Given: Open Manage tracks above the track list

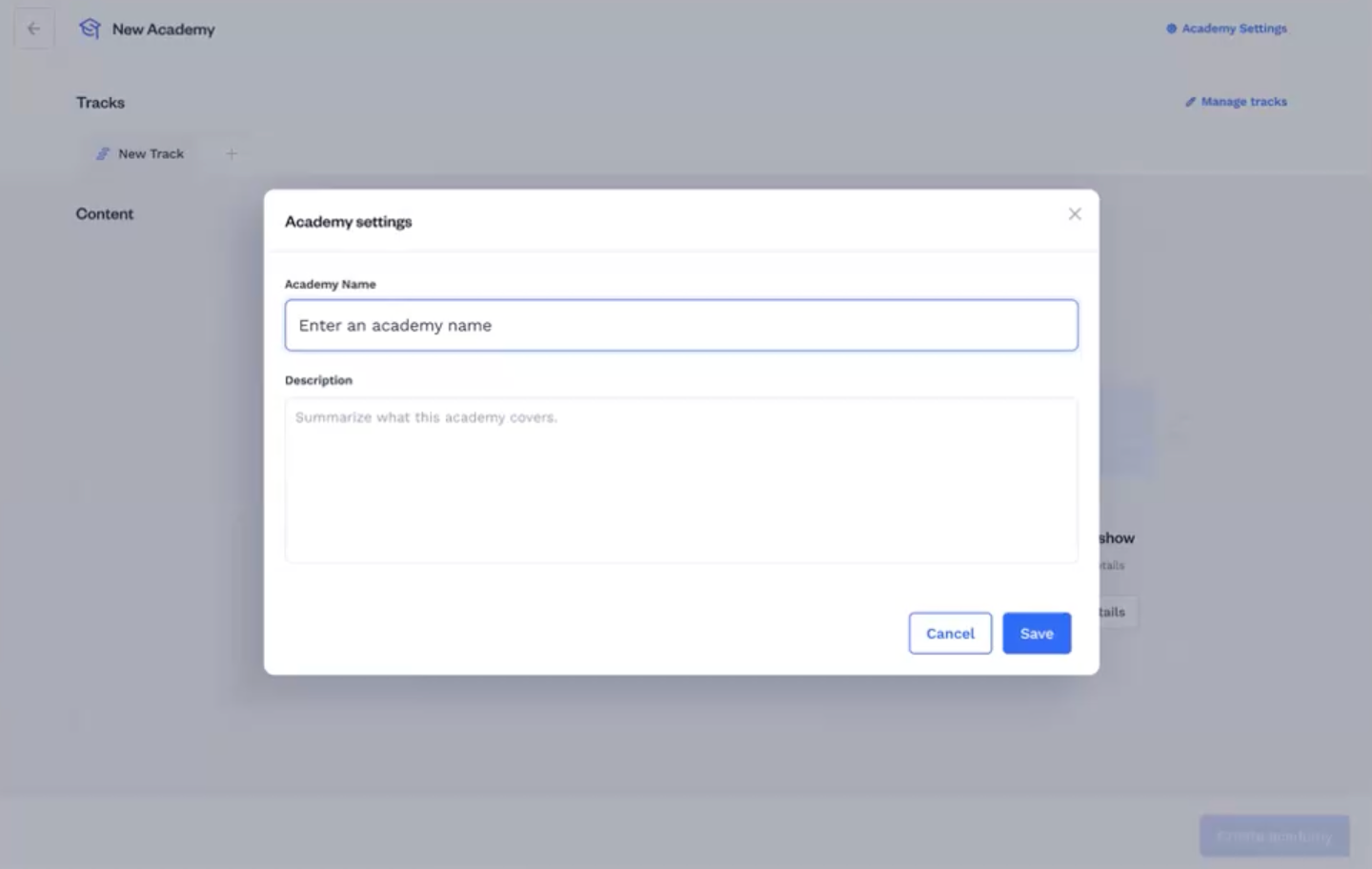Looking at the screenshot, I should 1243,102.
